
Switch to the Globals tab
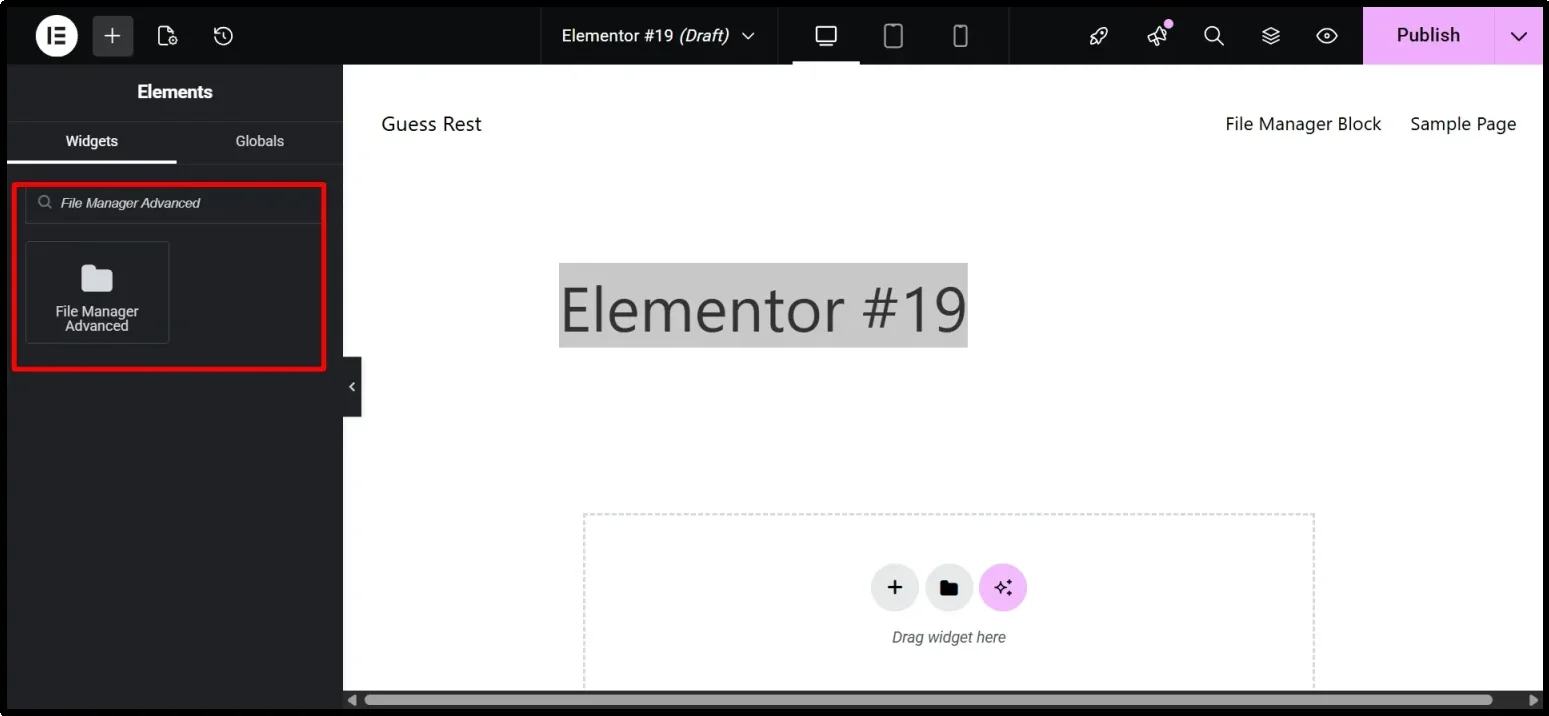[x=259, y=141]
